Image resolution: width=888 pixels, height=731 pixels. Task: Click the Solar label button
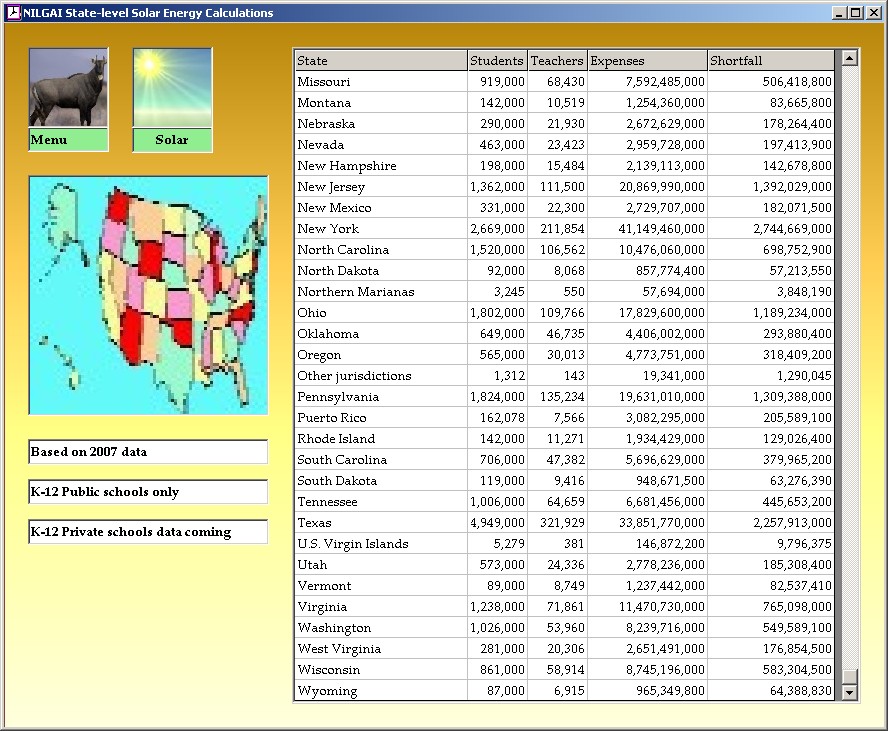point(172,140)
